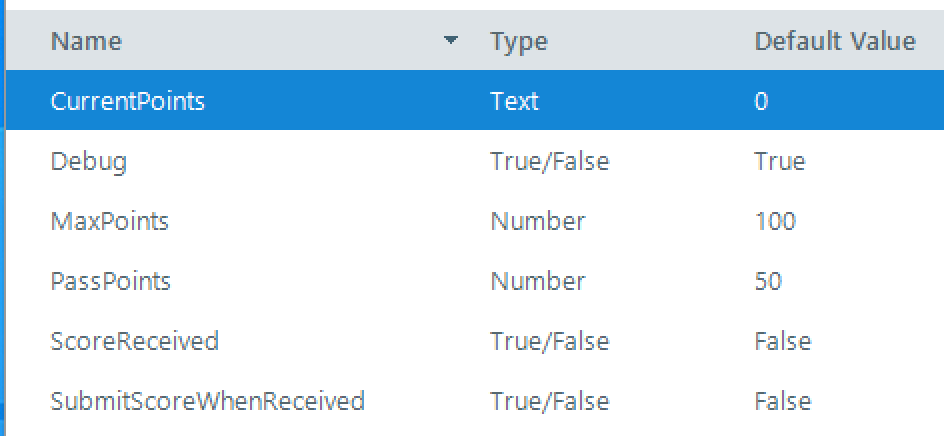
Task: Click Debug's True/False type cell
Action: click(x=550, y=161)
